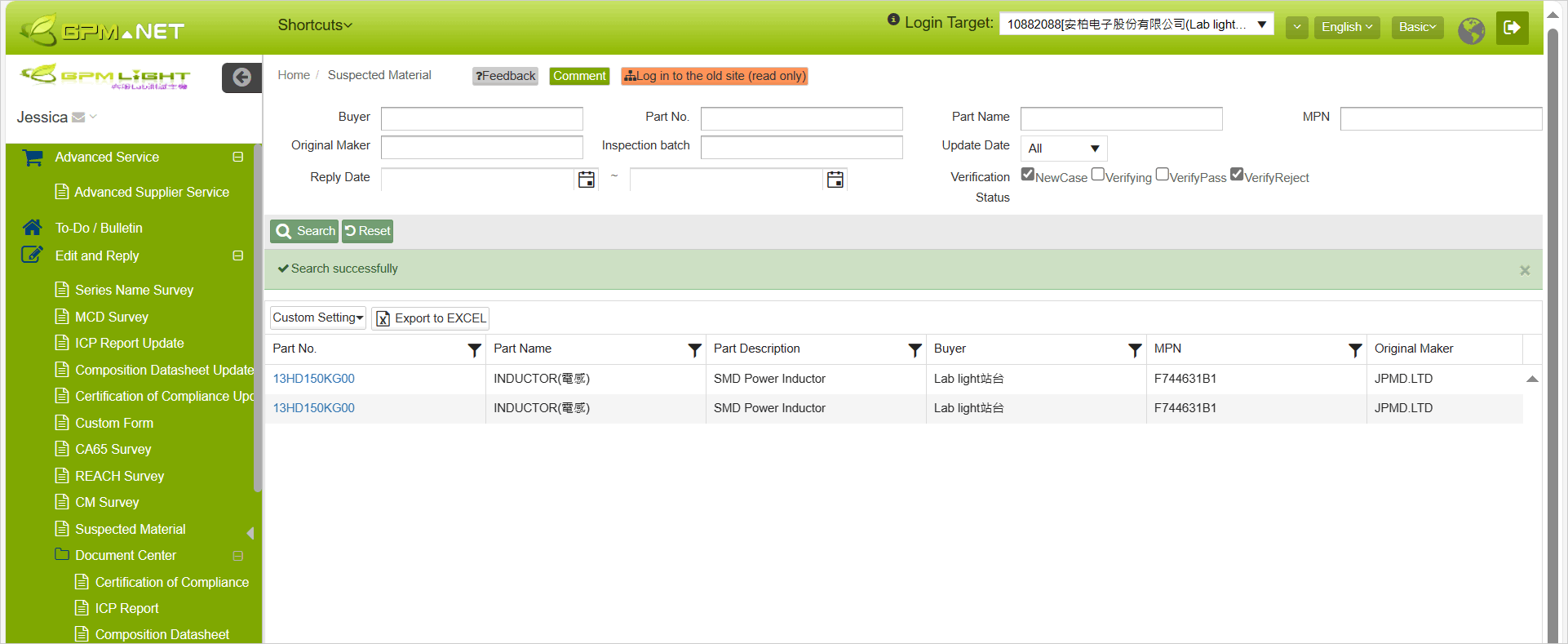Click the Part No. column filter icon

point(474,350)
